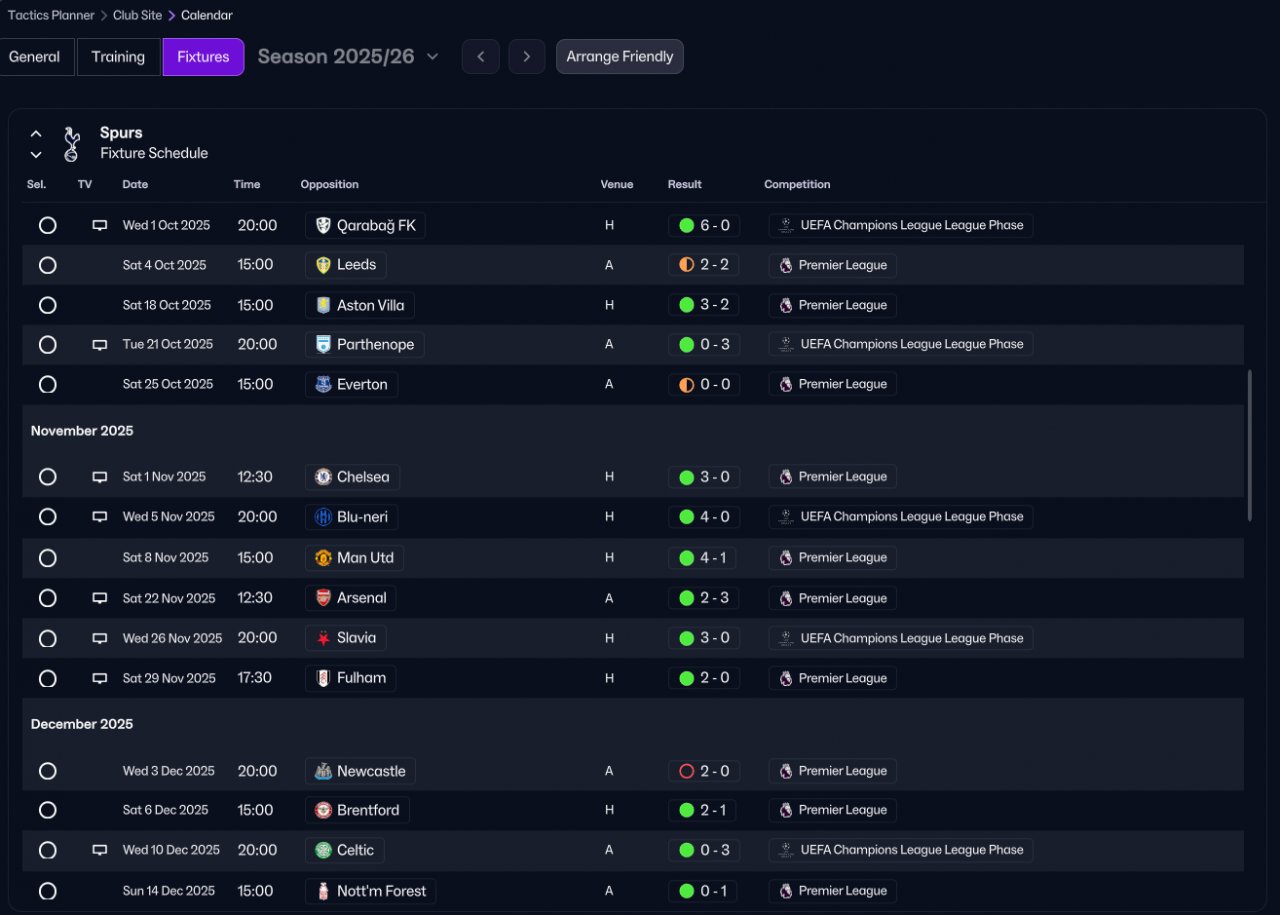Viewport: 1280px width, 915px height.
Task: Click the Arsenal club badge icon
Action: [323, 598]
